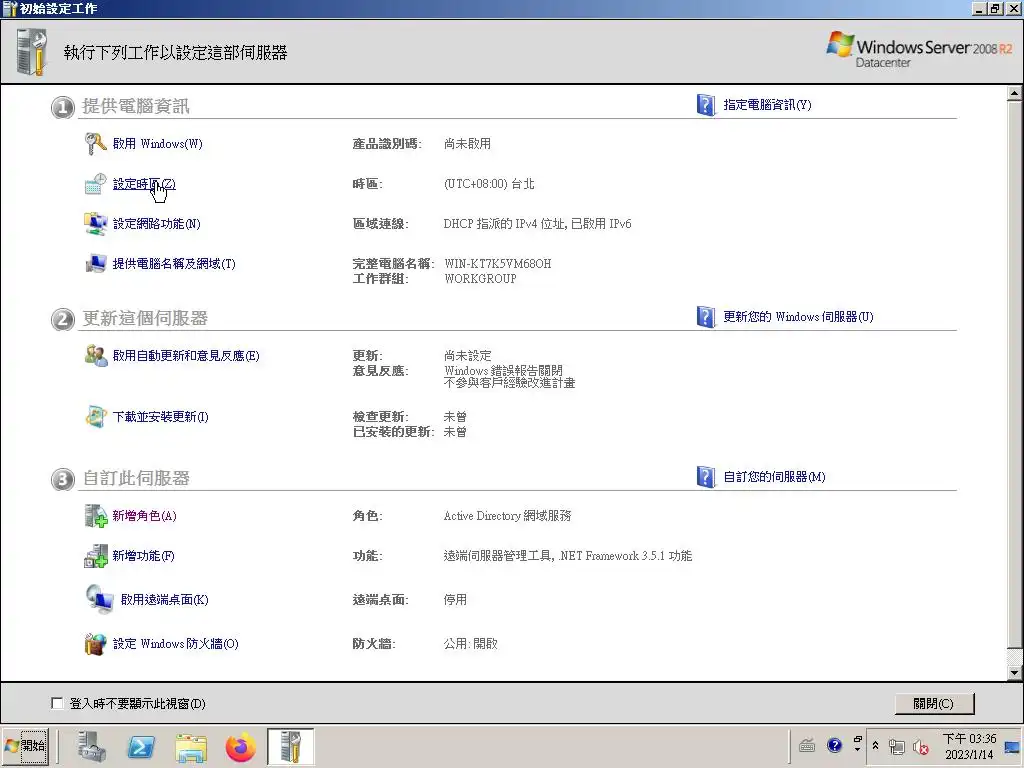Screen dimensions: 1024x768
Task: Click the .NET Framework 3.5.1 功能 text
Action: coord(626,556)
